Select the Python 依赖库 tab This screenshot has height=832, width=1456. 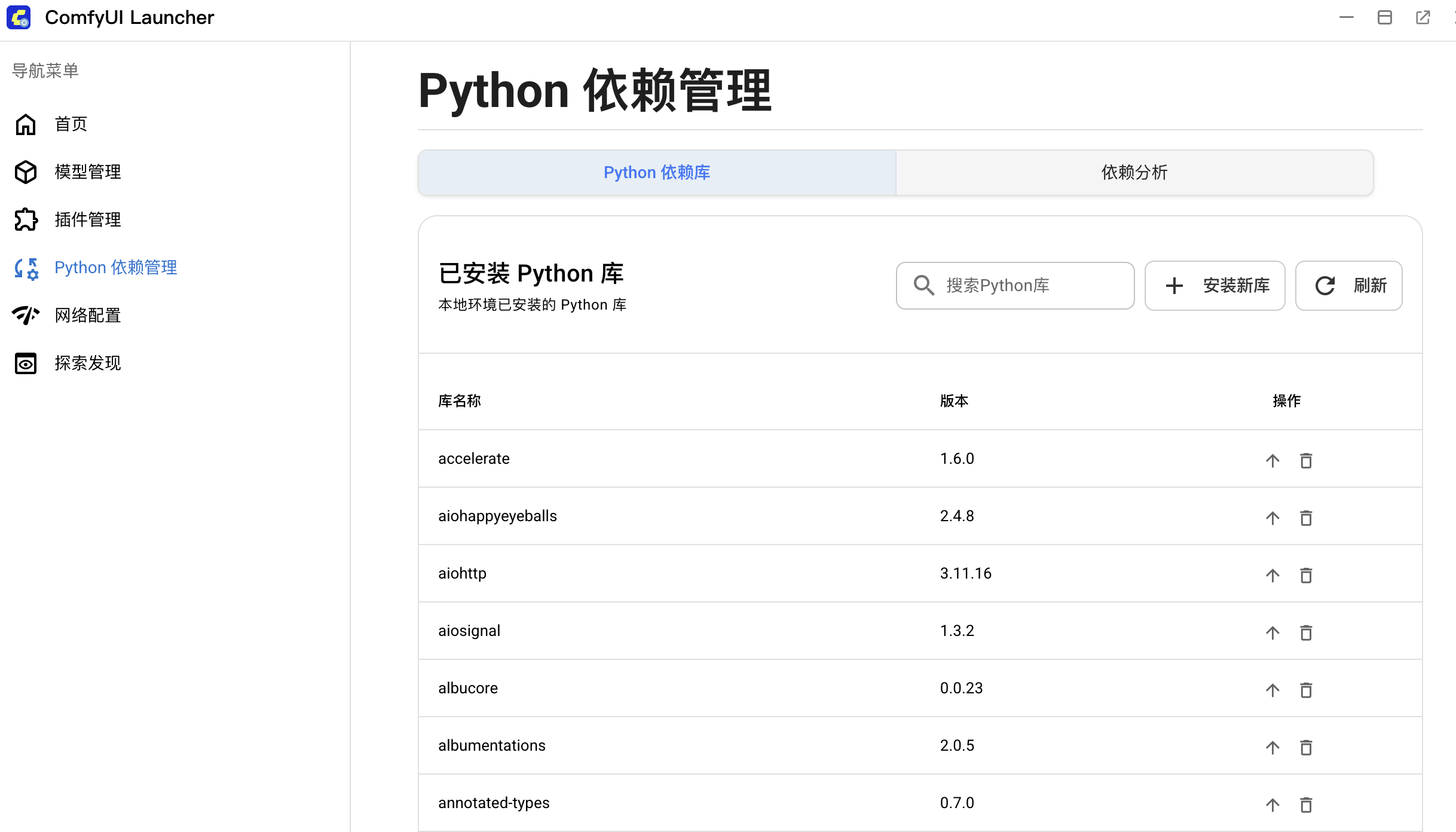point(657,172)
